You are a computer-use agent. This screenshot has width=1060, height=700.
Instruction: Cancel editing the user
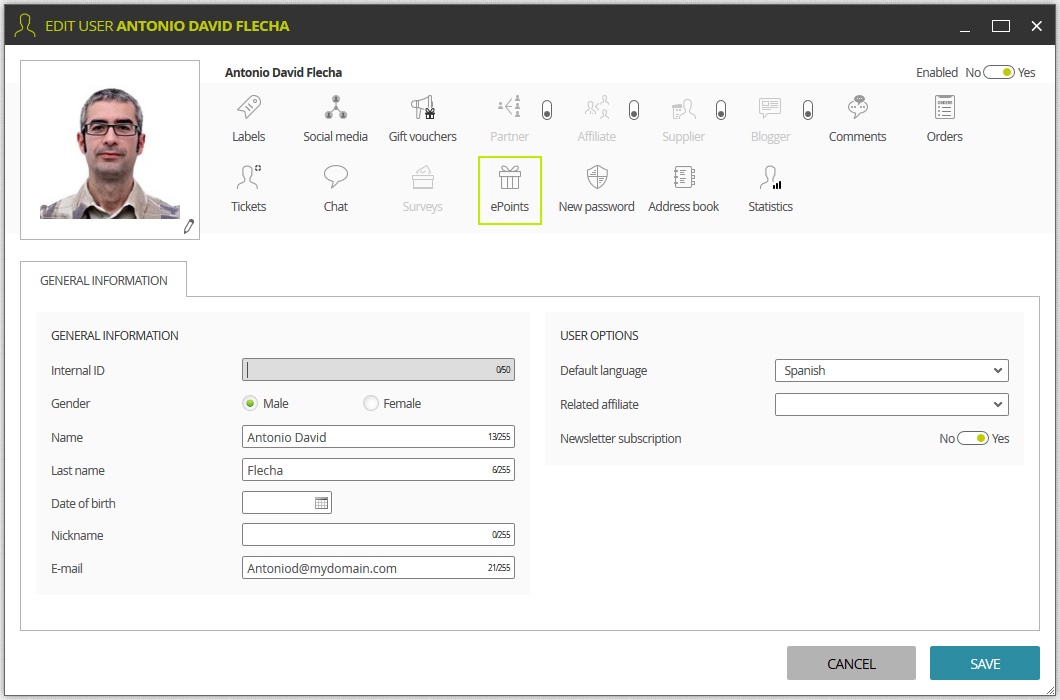pos(851,663)
